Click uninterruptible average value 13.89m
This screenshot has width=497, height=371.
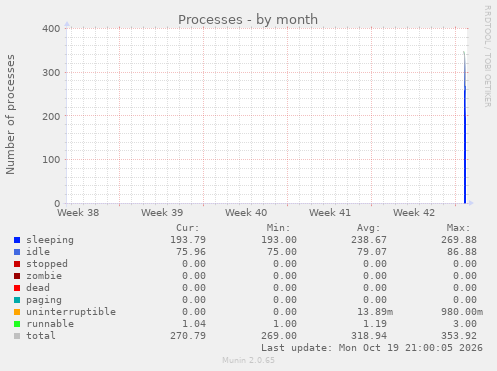pos(375,312)
